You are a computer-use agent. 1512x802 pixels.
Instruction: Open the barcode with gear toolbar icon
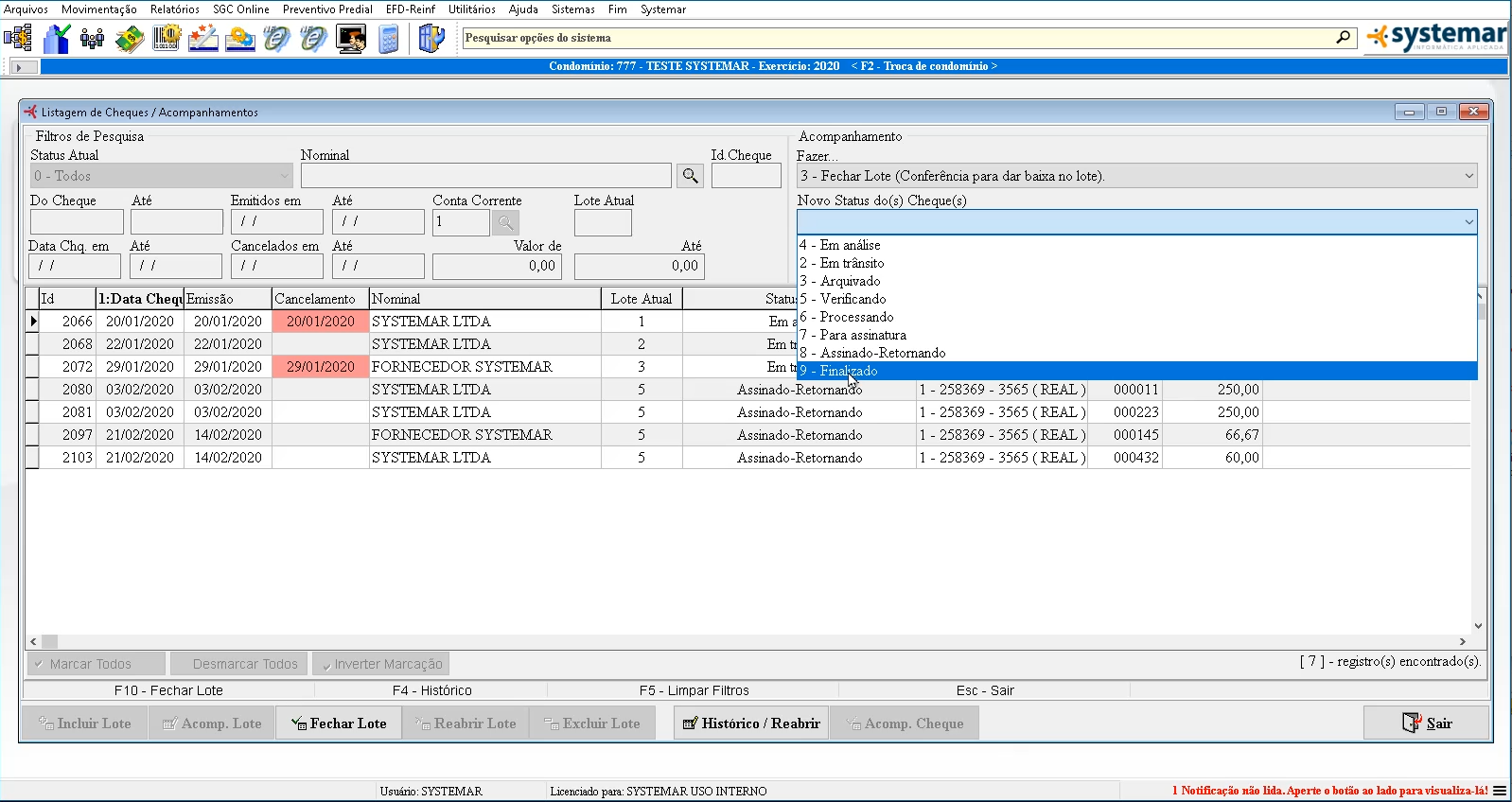[167, 39]
